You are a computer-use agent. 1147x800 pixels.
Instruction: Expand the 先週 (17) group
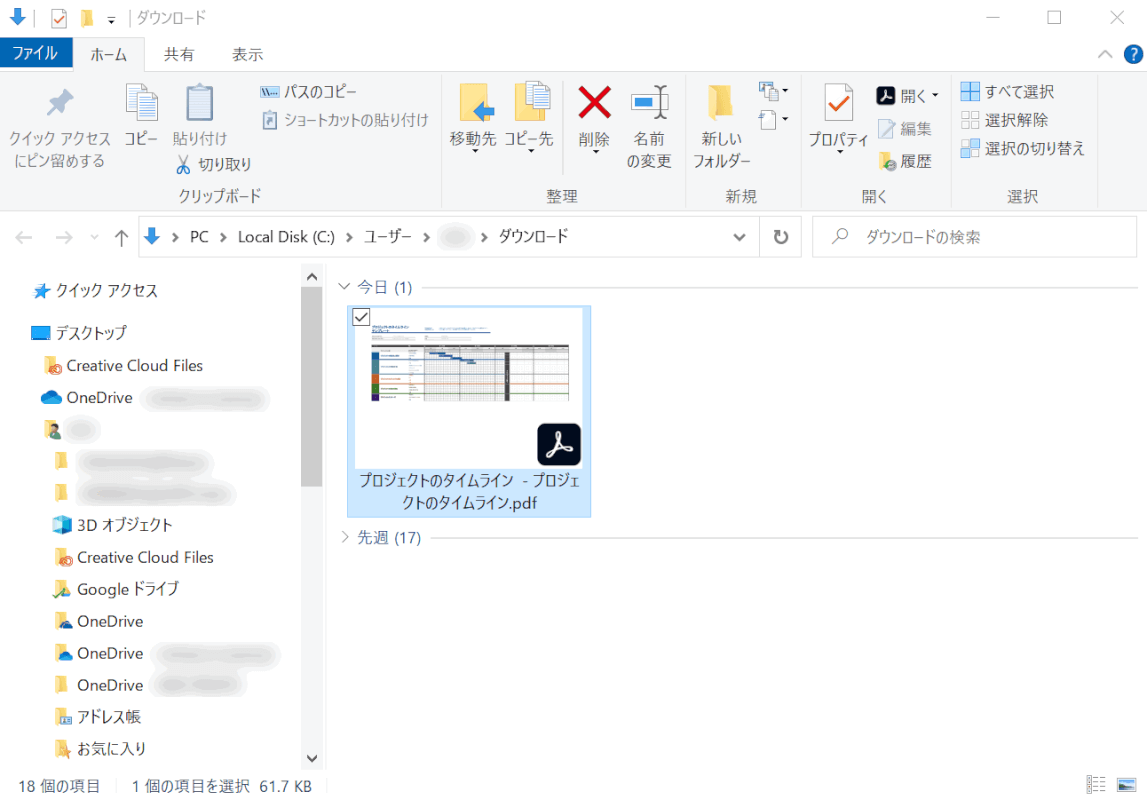(346, 538)
